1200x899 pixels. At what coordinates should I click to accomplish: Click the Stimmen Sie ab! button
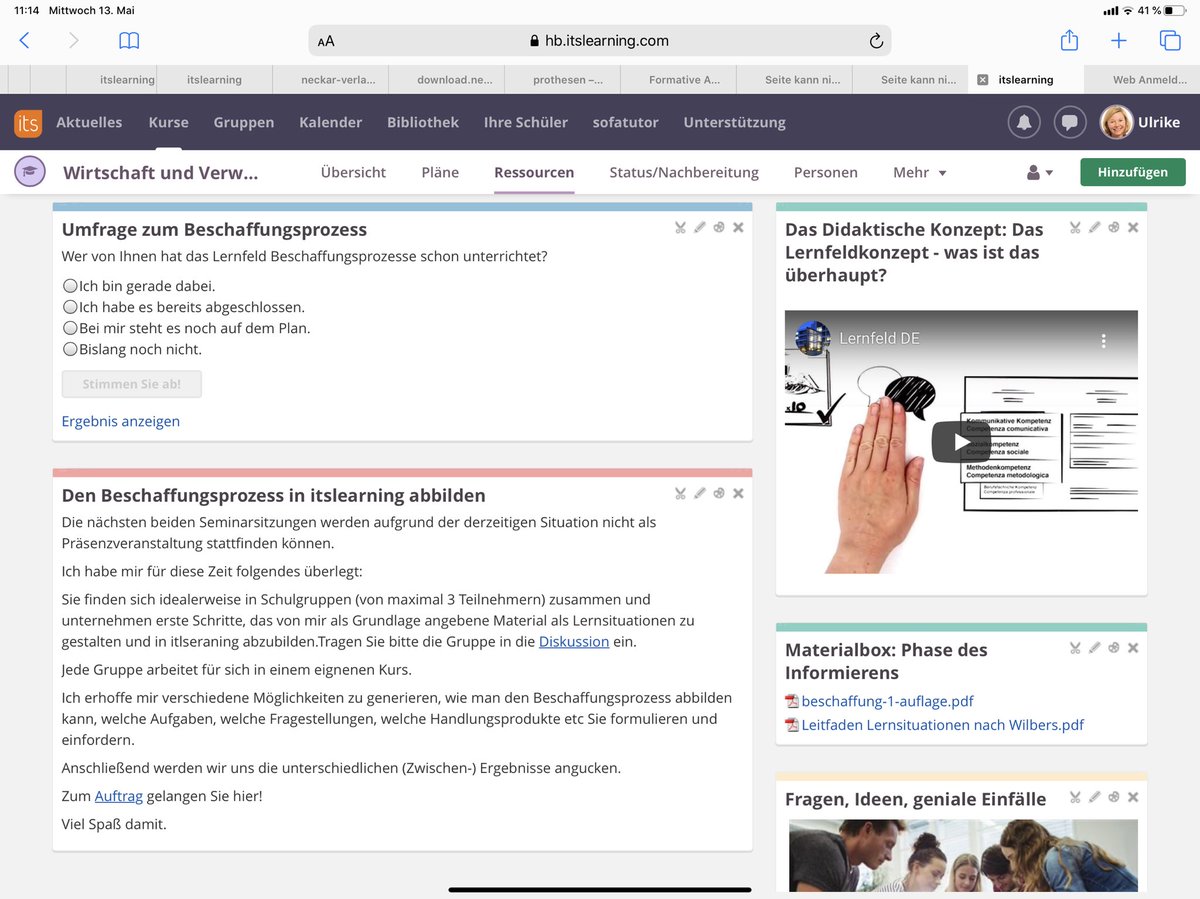point(132,384)
